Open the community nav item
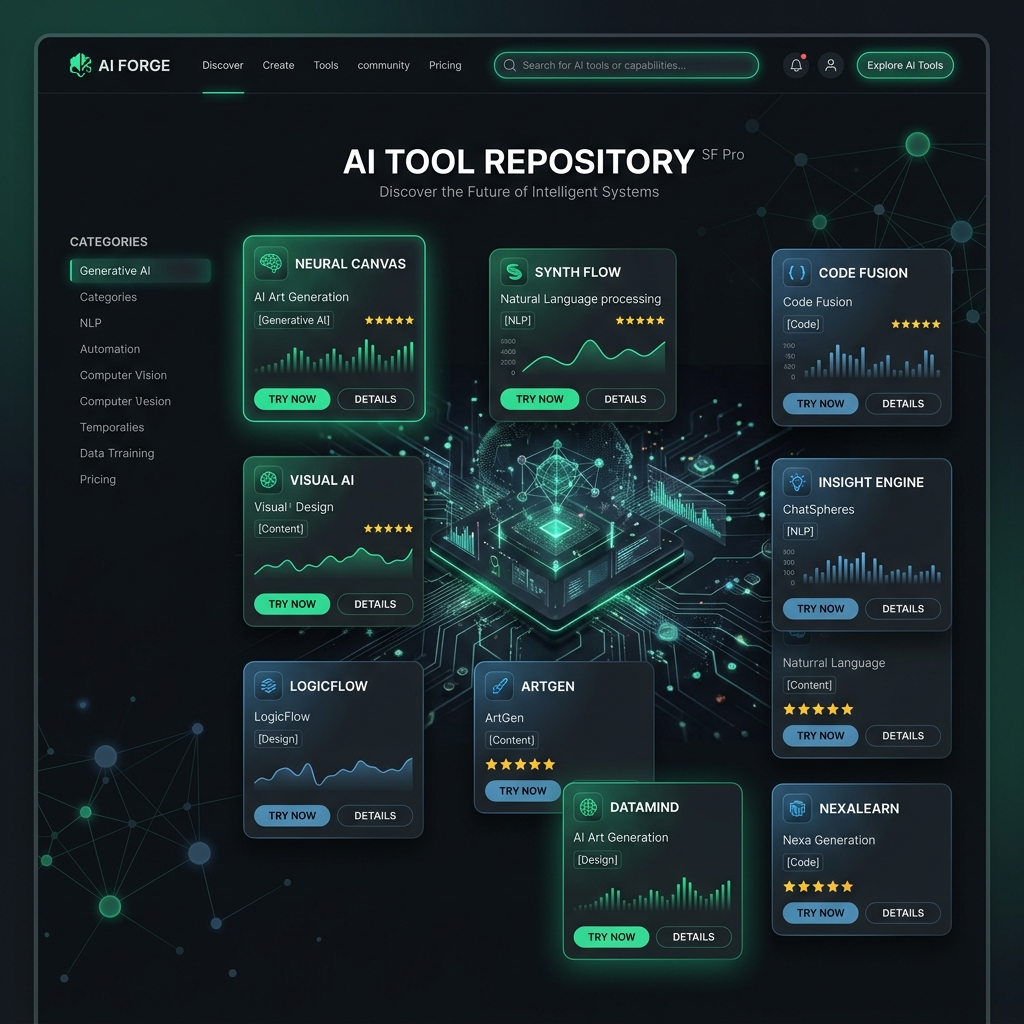This screenshot has width=1024, height=1024. [x=383, y=65]
